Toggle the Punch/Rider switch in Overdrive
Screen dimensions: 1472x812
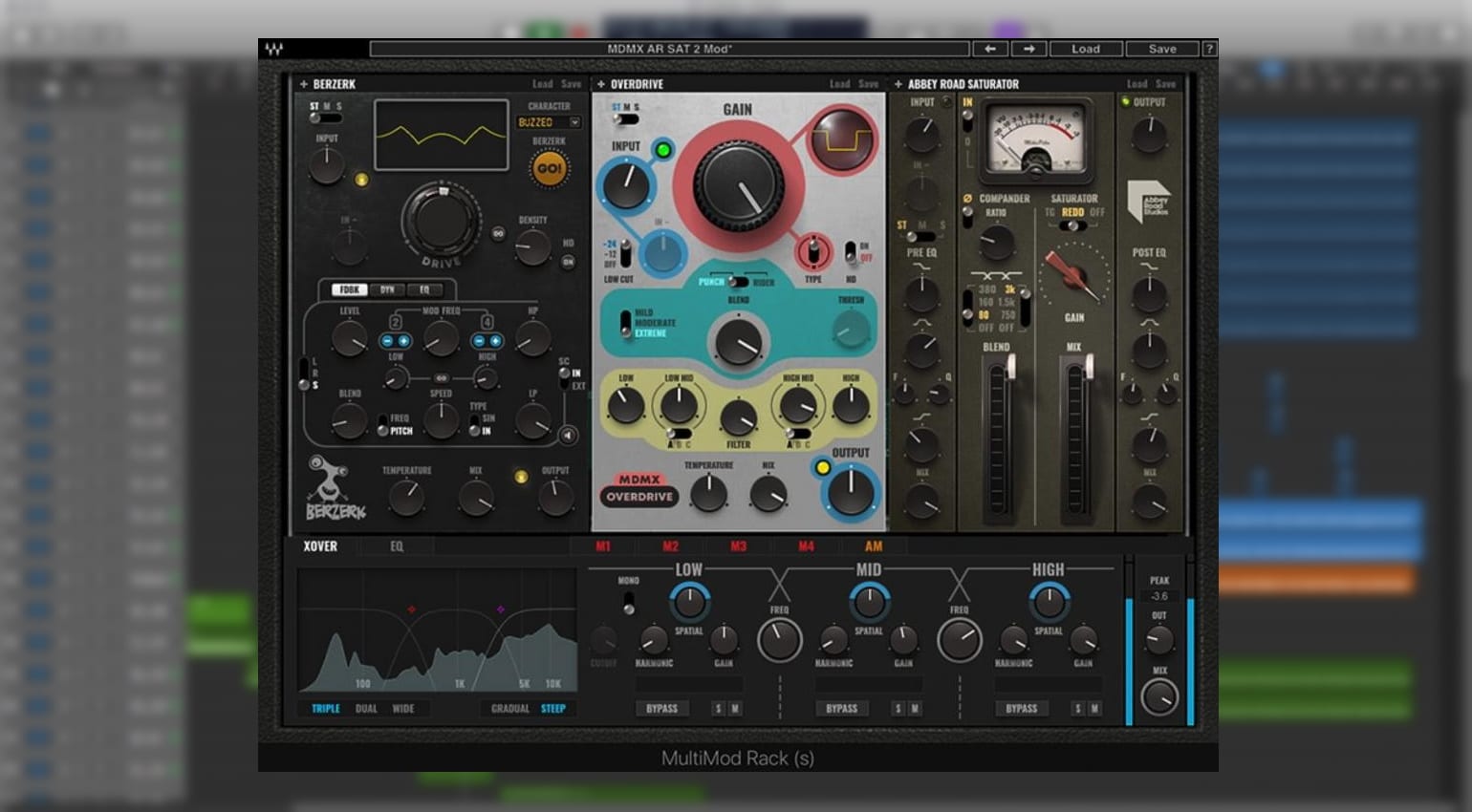tap(737, 282)
